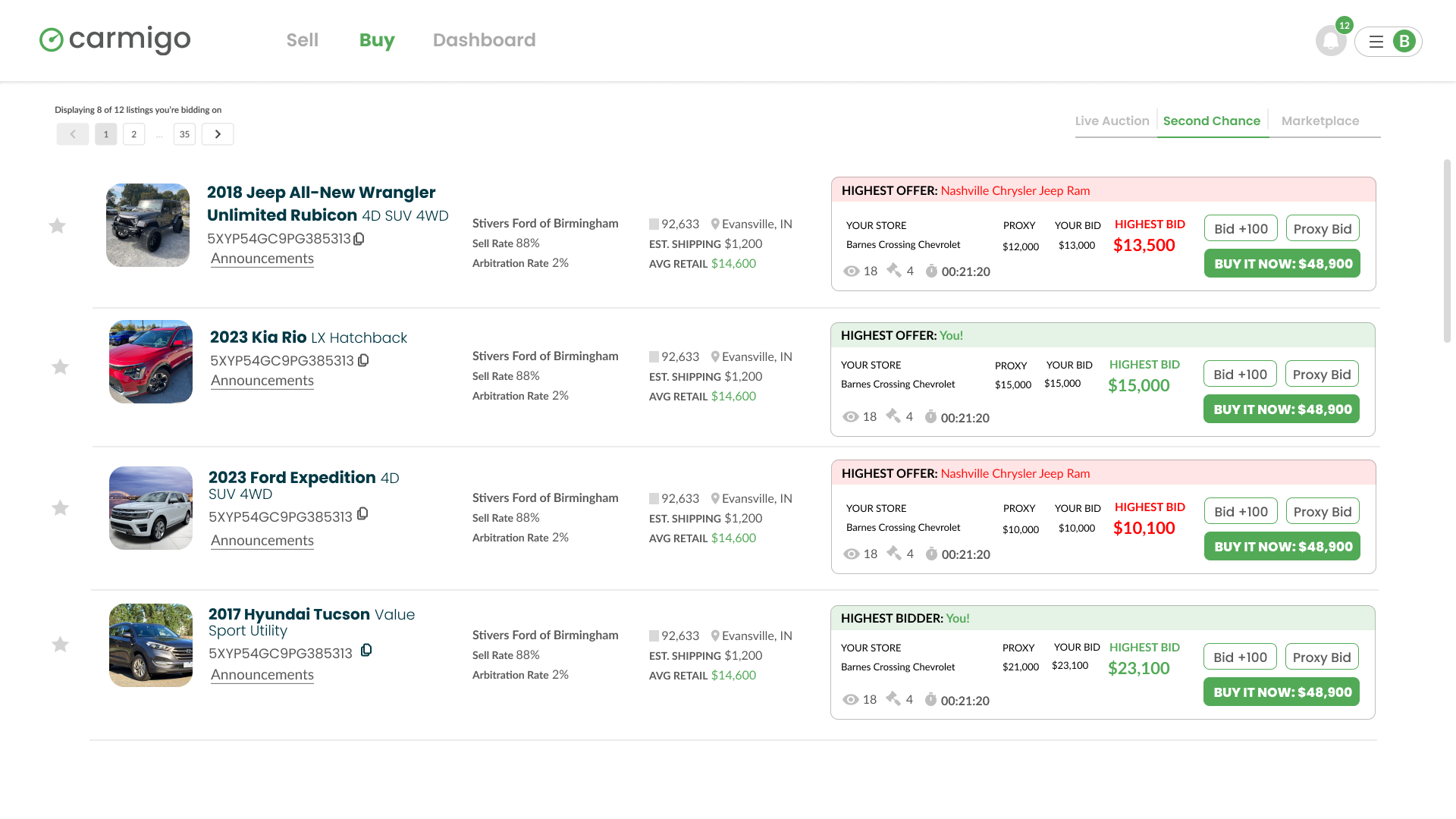Go to previous page arrow
1456x819 pixels.
73,134
